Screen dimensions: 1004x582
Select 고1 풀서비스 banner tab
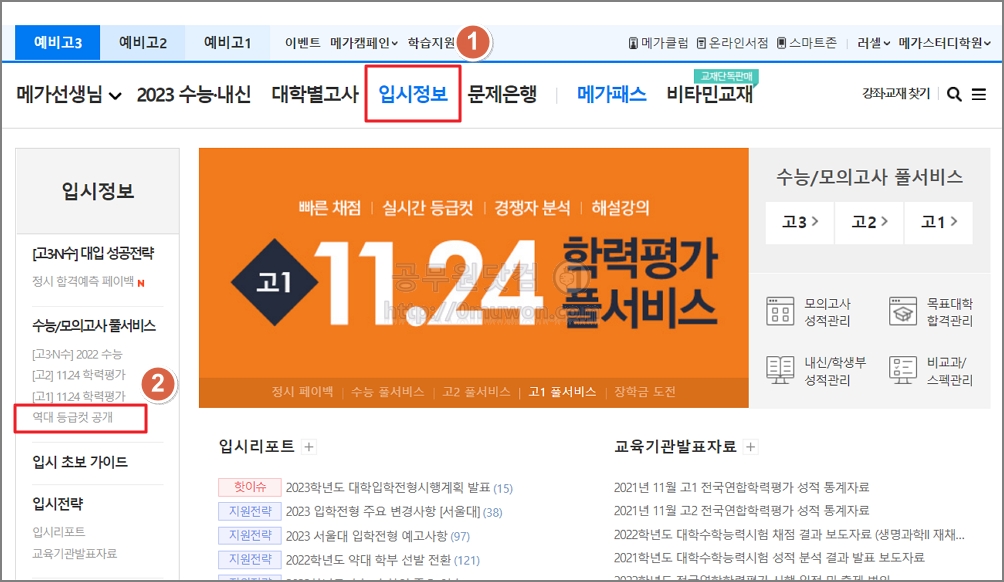tap(562, 392)
